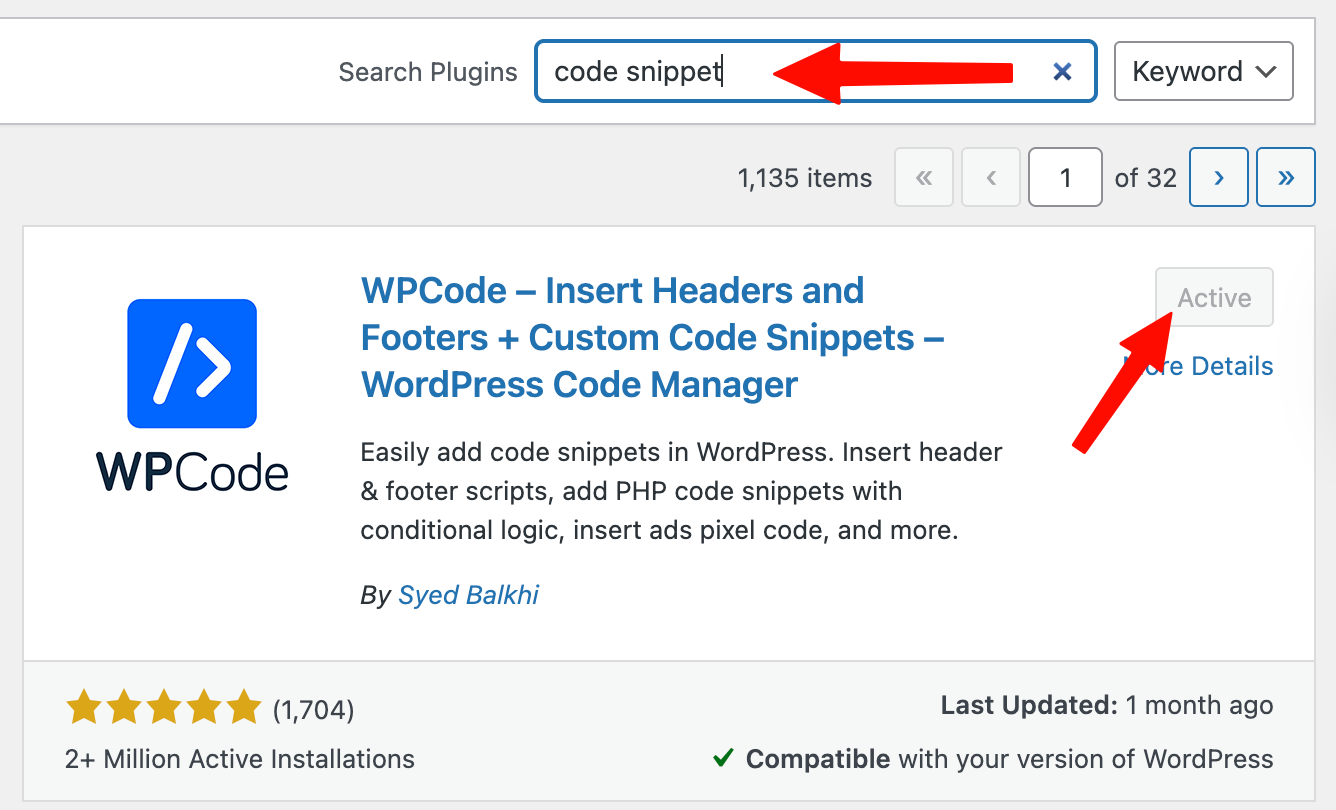
Task: Open the Keyword search type dropdown
Action: coord(1204,71)
